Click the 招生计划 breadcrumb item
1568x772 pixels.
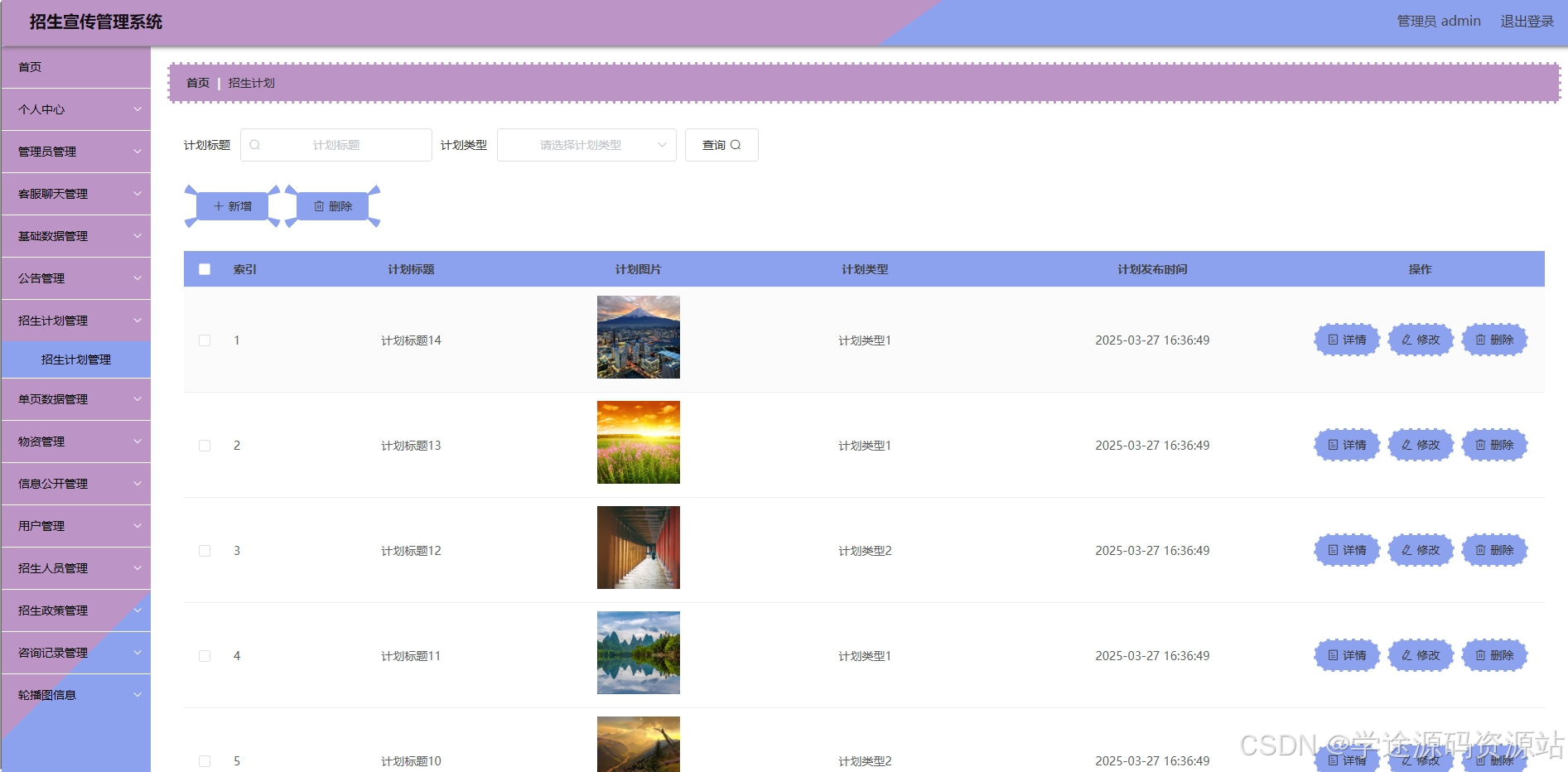(252, 83)
